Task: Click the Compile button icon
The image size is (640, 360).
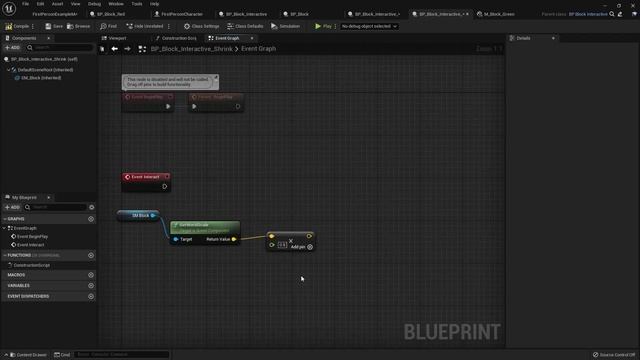Action: point(8,26)
